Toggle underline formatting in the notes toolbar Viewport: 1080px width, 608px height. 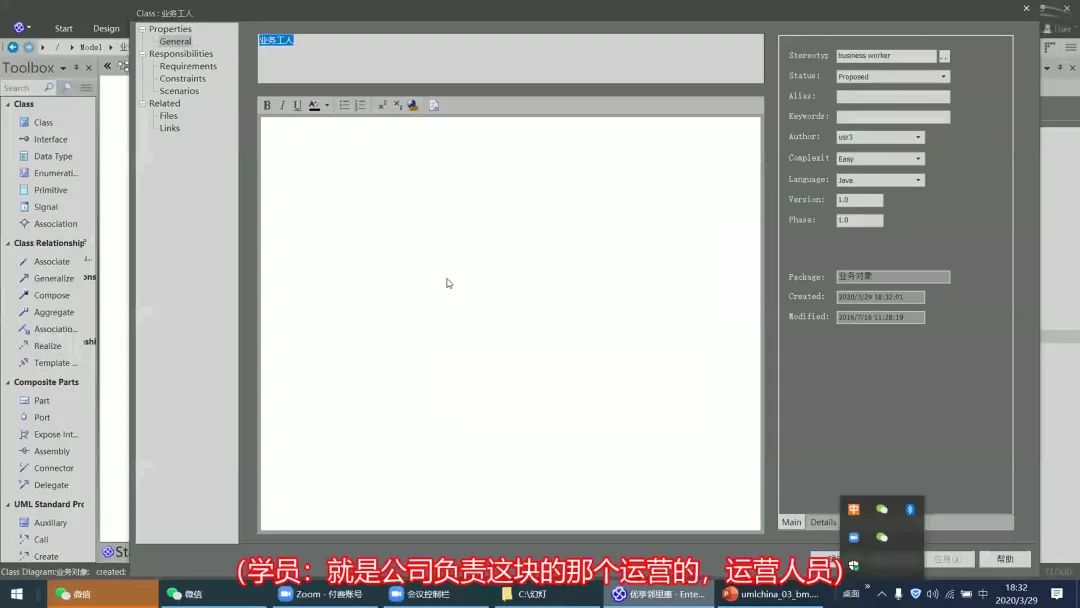point(297,105)
